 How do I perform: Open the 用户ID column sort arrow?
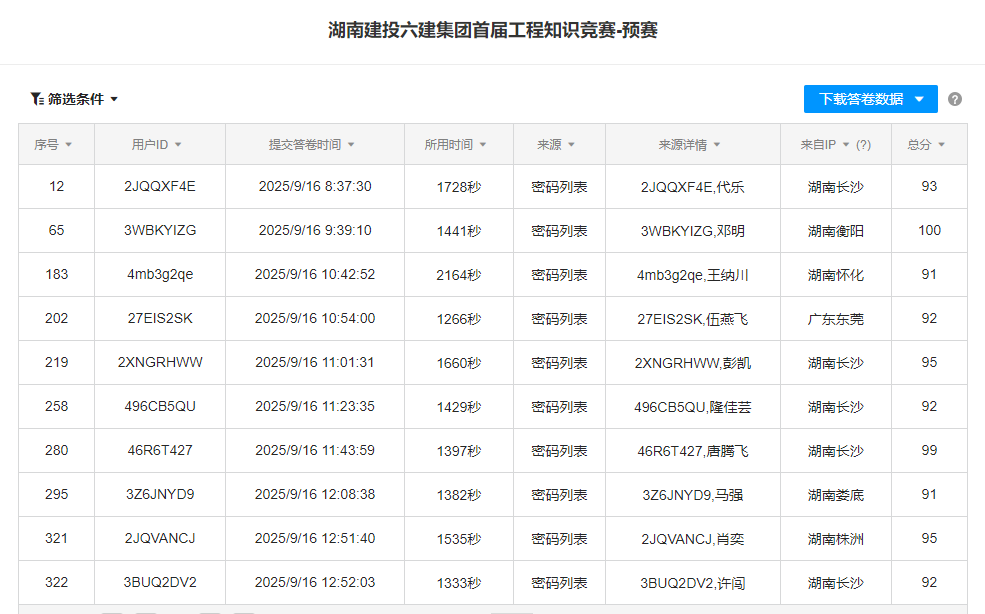[x=178, y=145]
